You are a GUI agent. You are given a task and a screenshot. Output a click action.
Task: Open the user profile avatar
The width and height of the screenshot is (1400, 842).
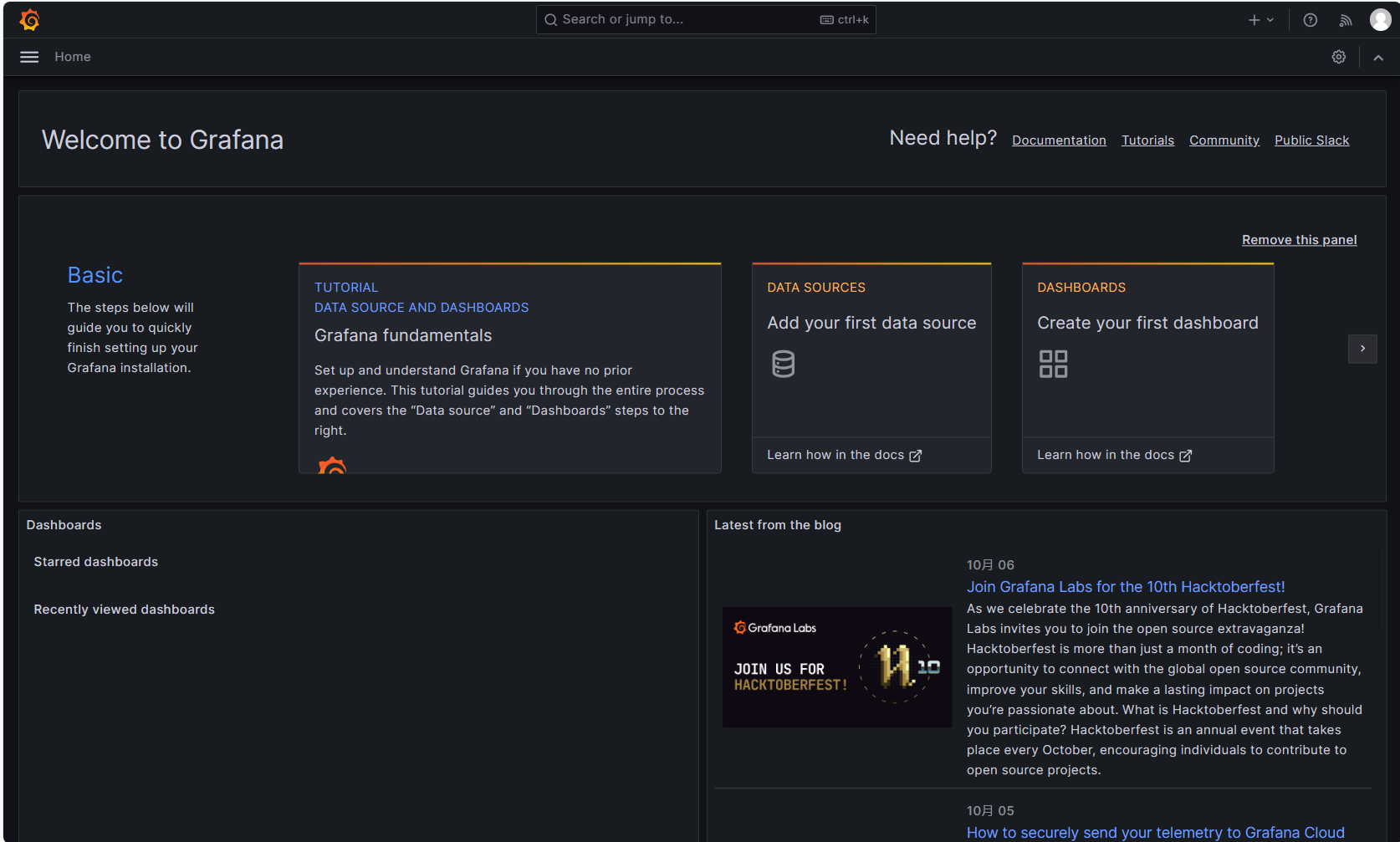[x=1381, y=20]
